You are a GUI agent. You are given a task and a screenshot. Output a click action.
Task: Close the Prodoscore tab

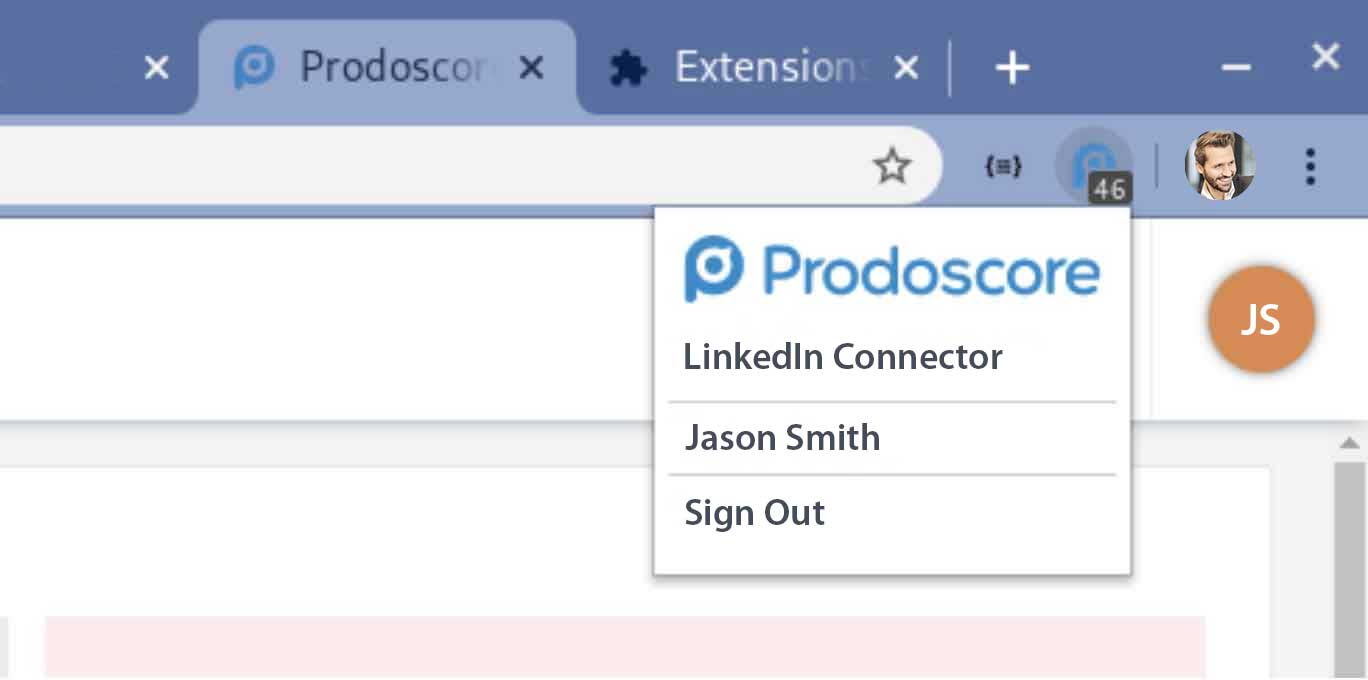[533, 68]
